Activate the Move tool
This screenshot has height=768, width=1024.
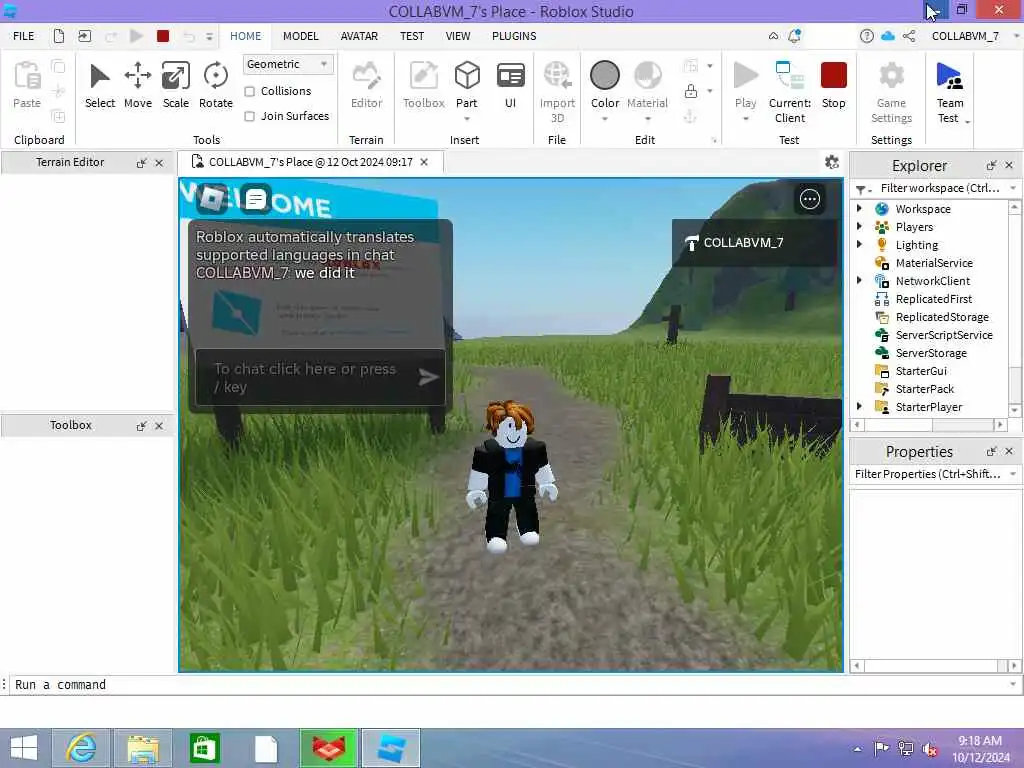pyautogui.click(x=138, y=85)
